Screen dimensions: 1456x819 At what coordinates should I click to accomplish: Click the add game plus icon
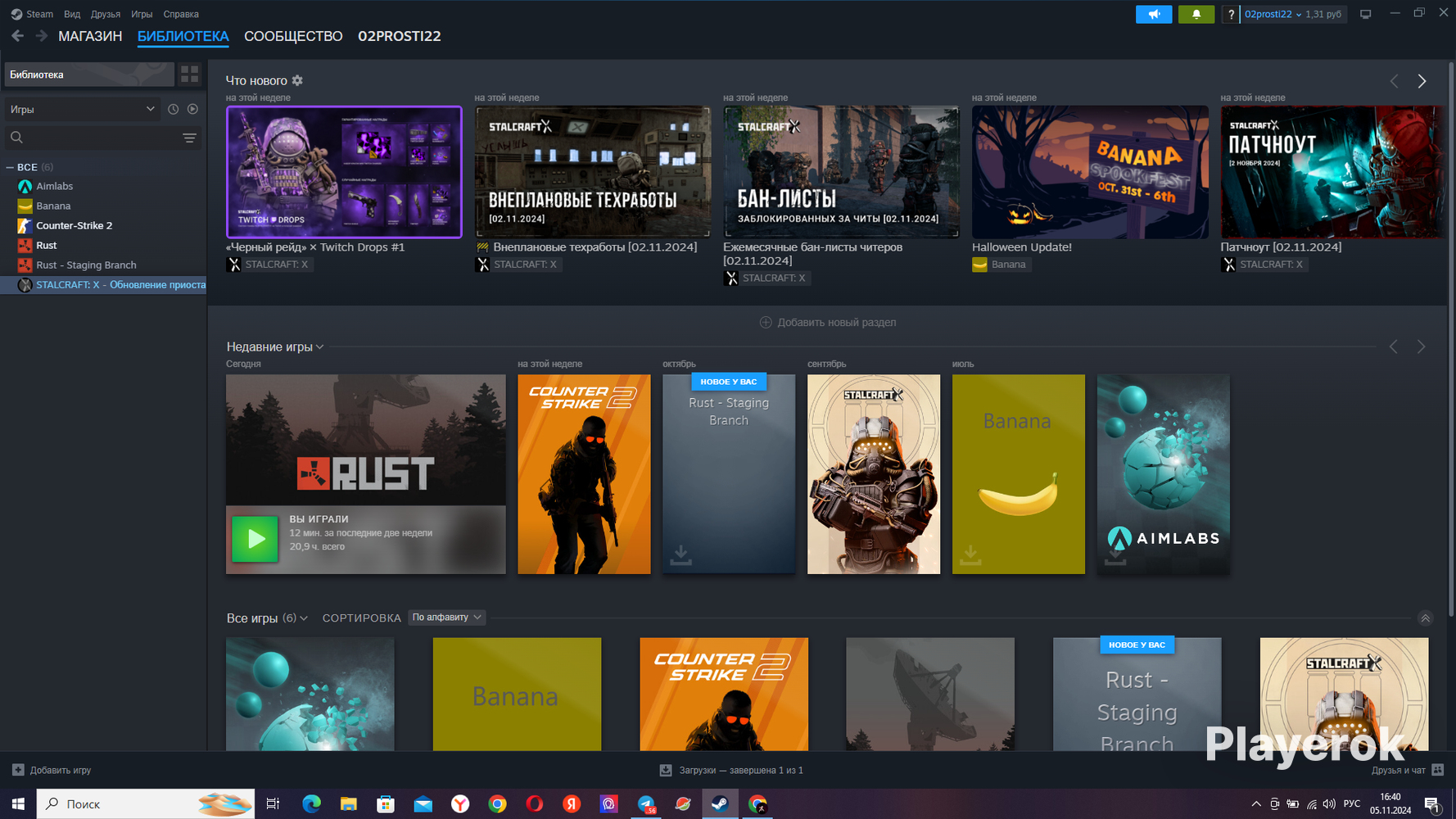(x=18, y=770)
